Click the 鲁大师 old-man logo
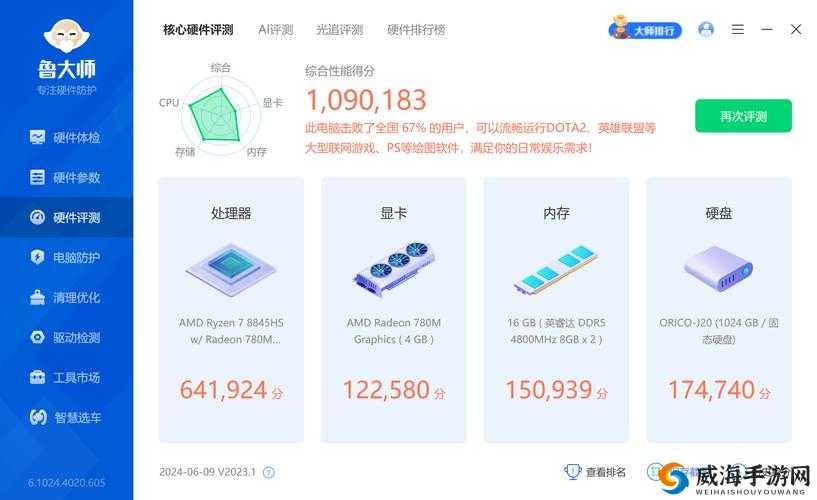Screen dimensions: 817x500 (x=67, y=35)
